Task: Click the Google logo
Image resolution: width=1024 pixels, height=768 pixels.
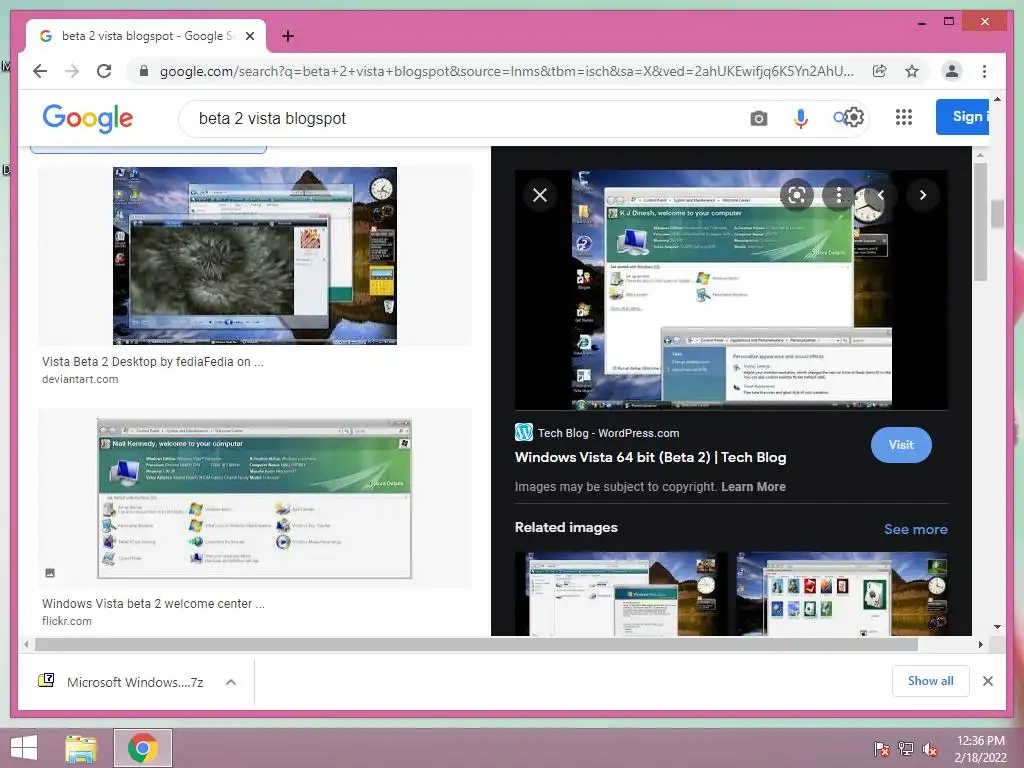Action: point(88,118)
